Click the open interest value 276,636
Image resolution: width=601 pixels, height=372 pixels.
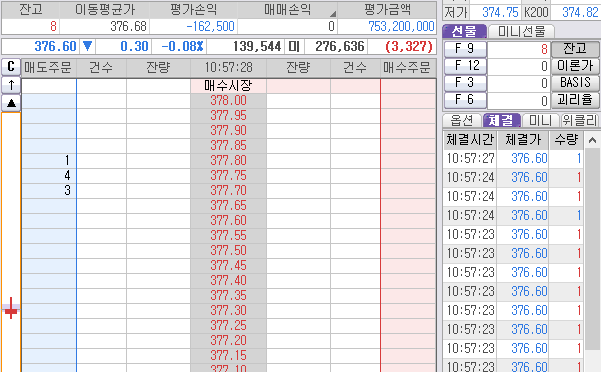coord(340,46)
